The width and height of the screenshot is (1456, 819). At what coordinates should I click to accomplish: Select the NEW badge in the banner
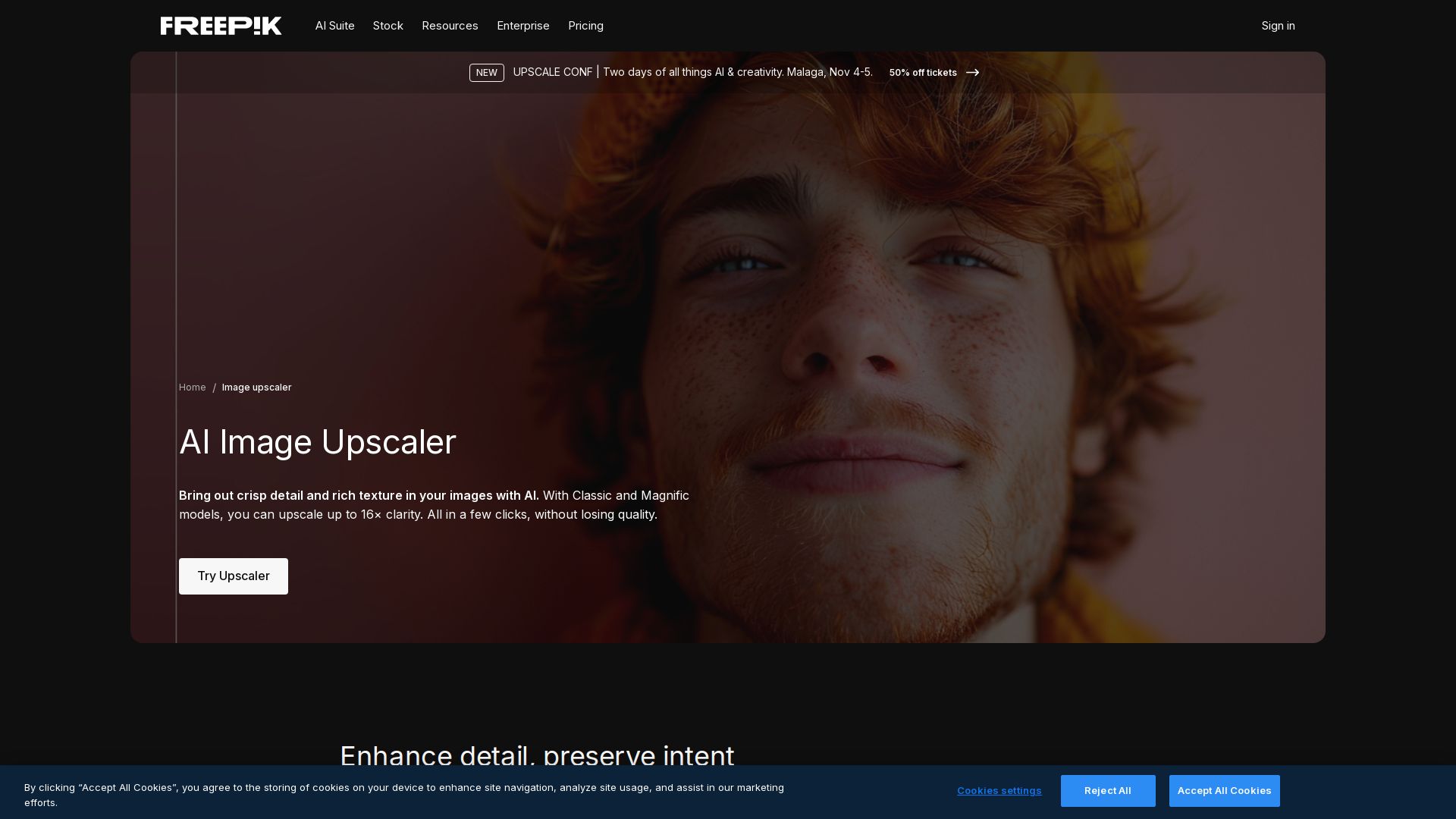click(486, 72)
